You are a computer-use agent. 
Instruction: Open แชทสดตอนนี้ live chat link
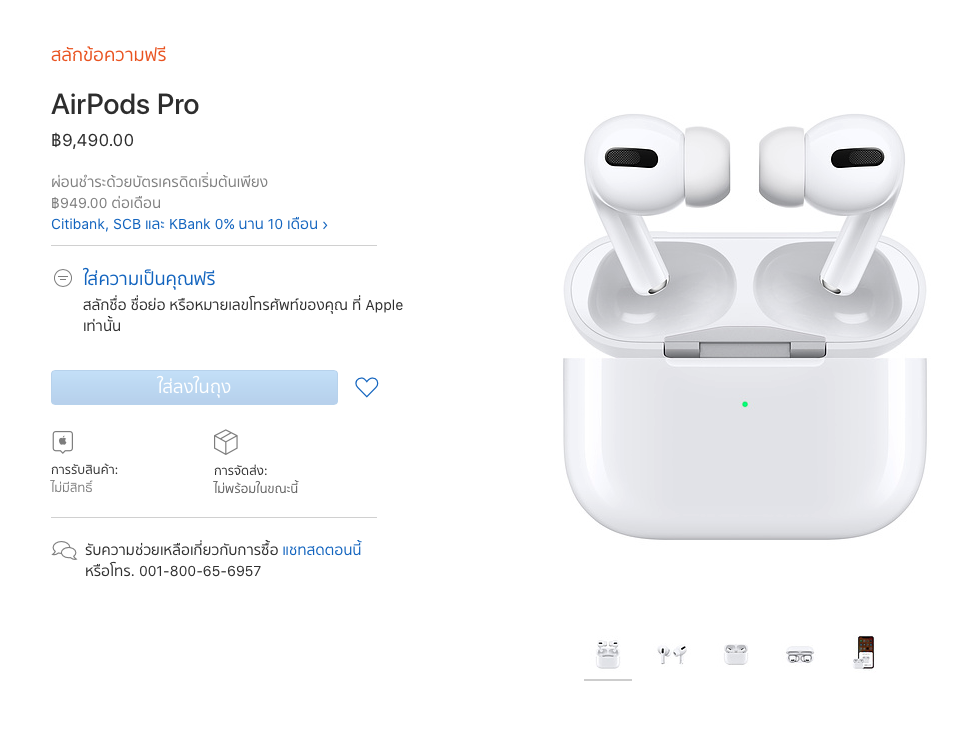click(321, 549)
